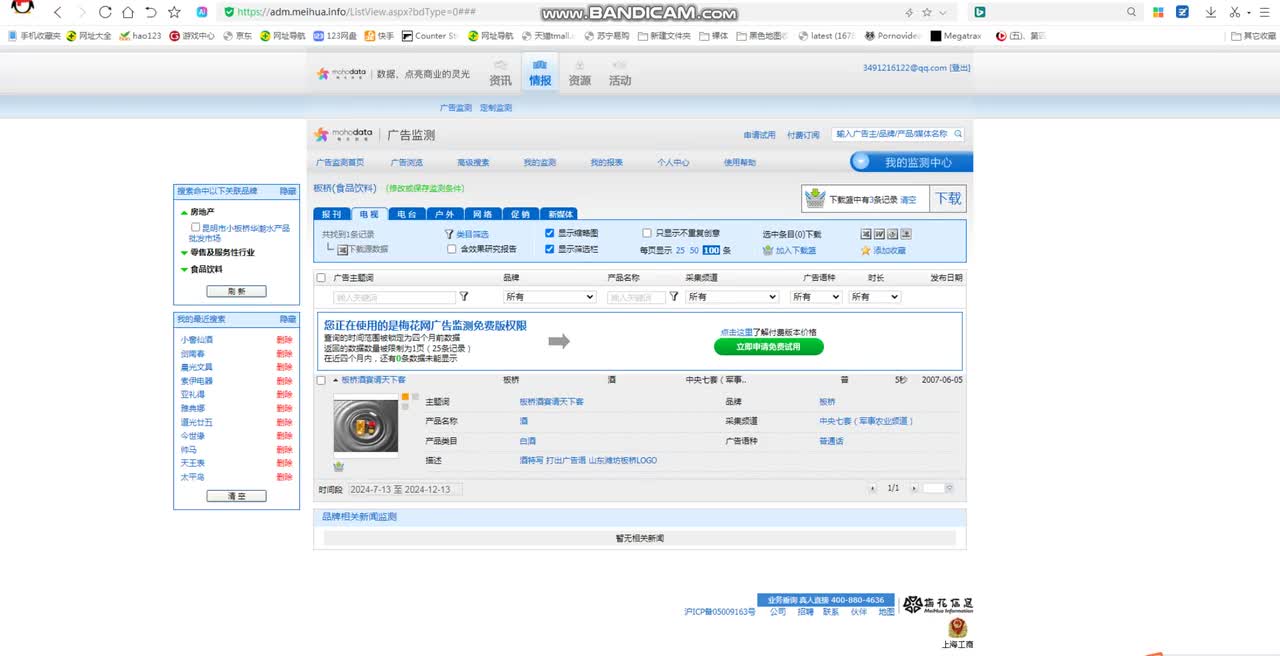Open the 采集频道 filter dropdown

tap(732, 297)
